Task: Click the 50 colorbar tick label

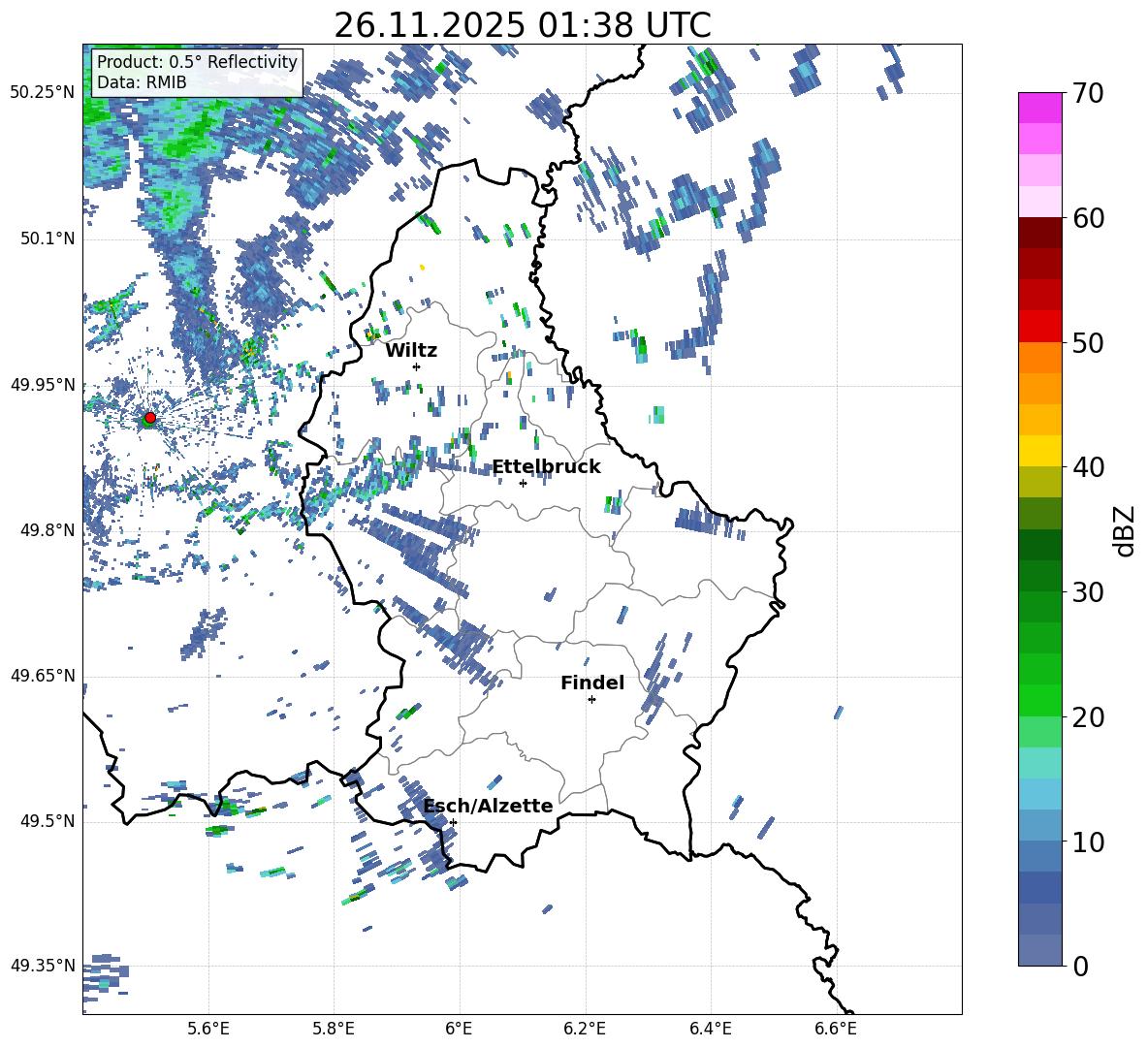Action: (x=1089, y=342)
